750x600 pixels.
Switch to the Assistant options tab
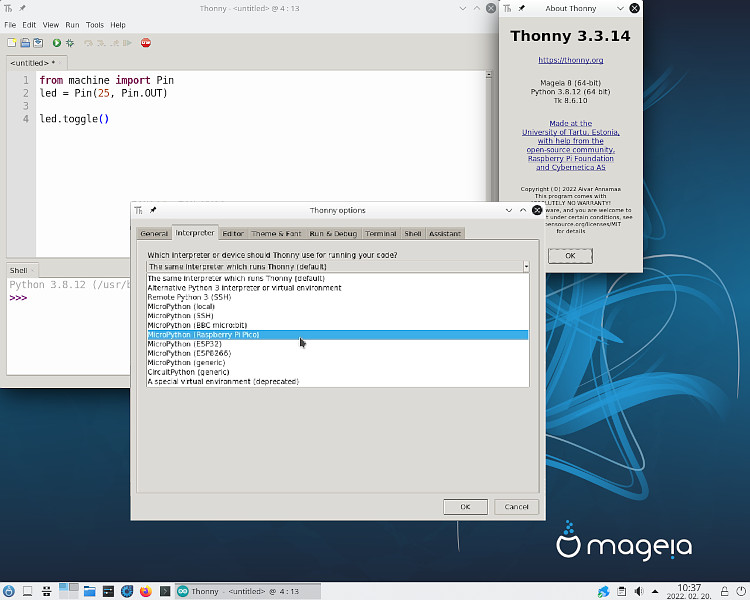point(445,233)
